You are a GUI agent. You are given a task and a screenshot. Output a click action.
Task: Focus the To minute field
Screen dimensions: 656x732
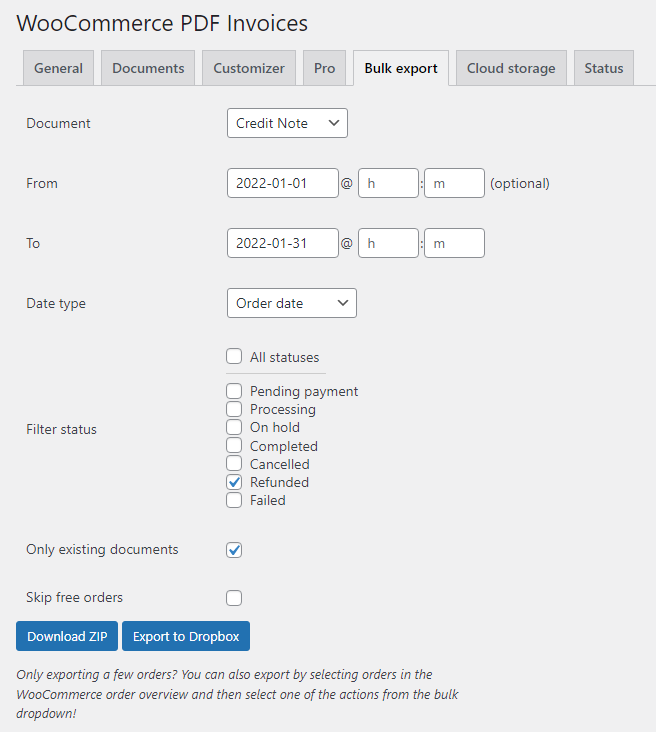[x=454, y=243]
